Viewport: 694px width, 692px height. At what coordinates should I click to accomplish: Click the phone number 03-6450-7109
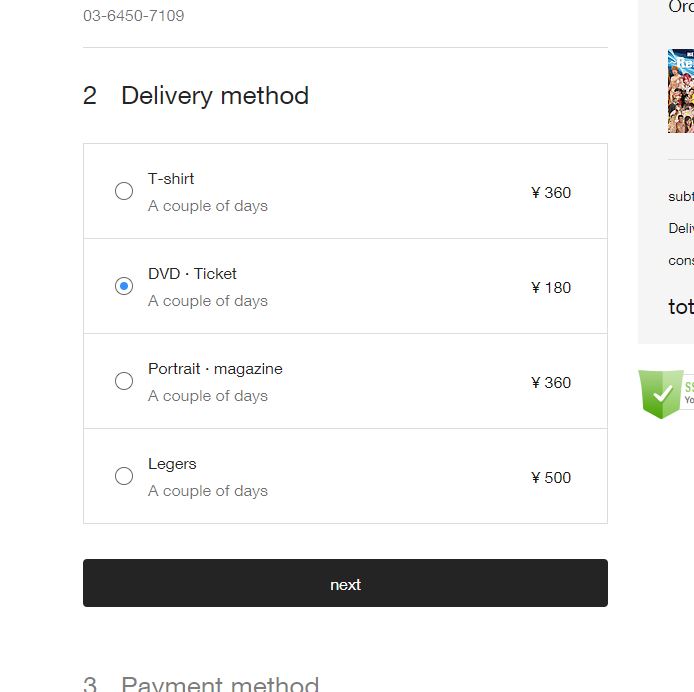tap(133, 16)
